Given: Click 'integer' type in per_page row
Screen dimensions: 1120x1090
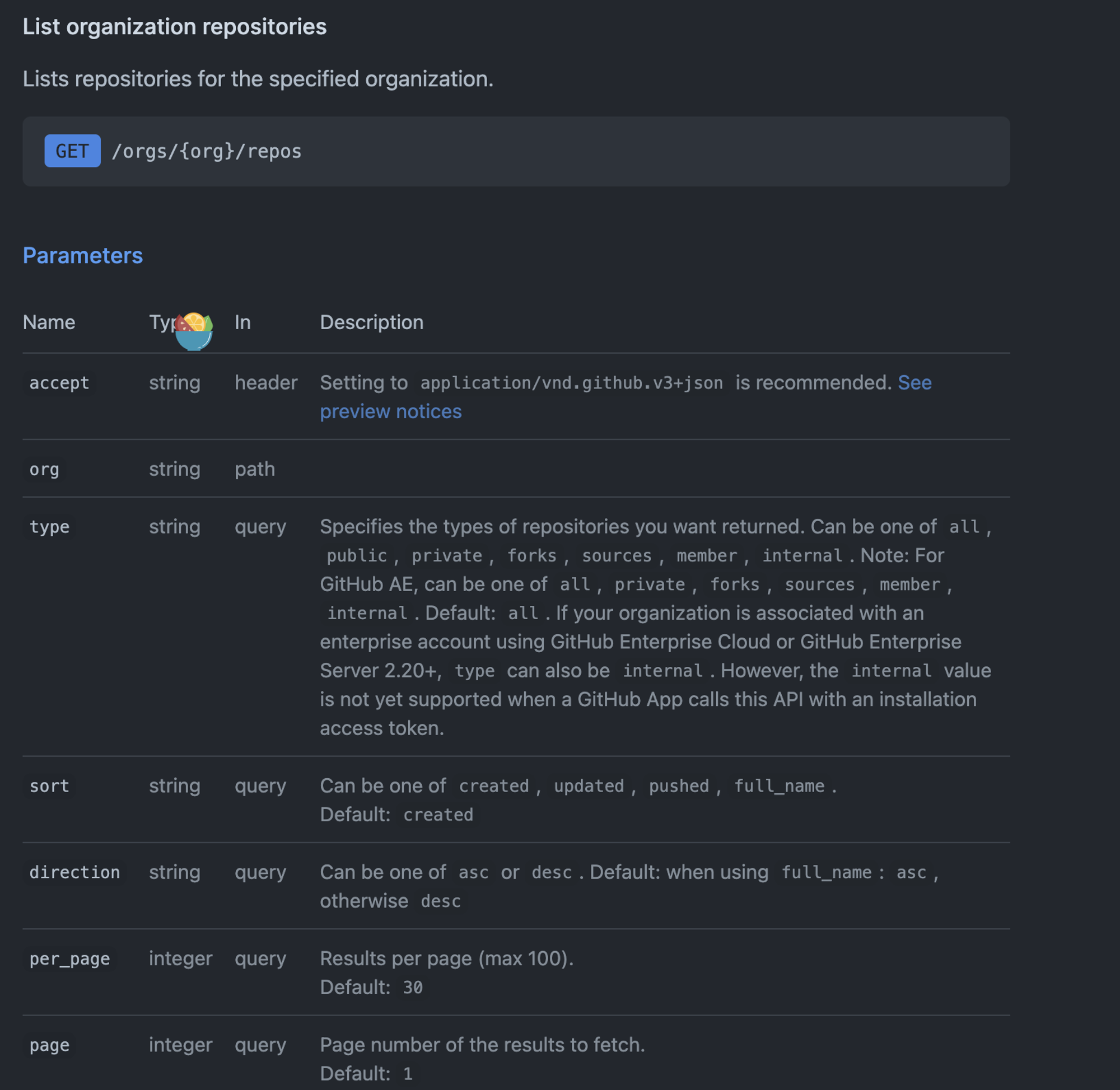Looking at the screenshot, I should (180, 959).
